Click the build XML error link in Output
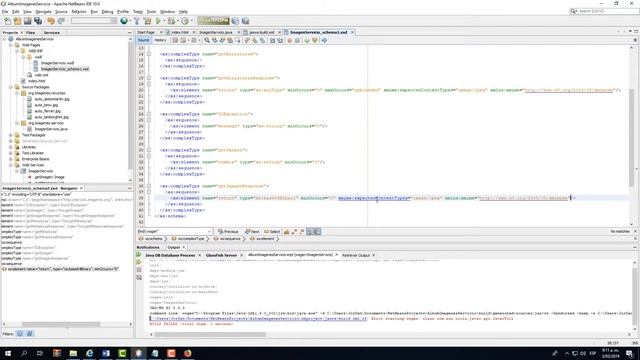This screenshot has height=360, width=640. [x=259, y=318]
